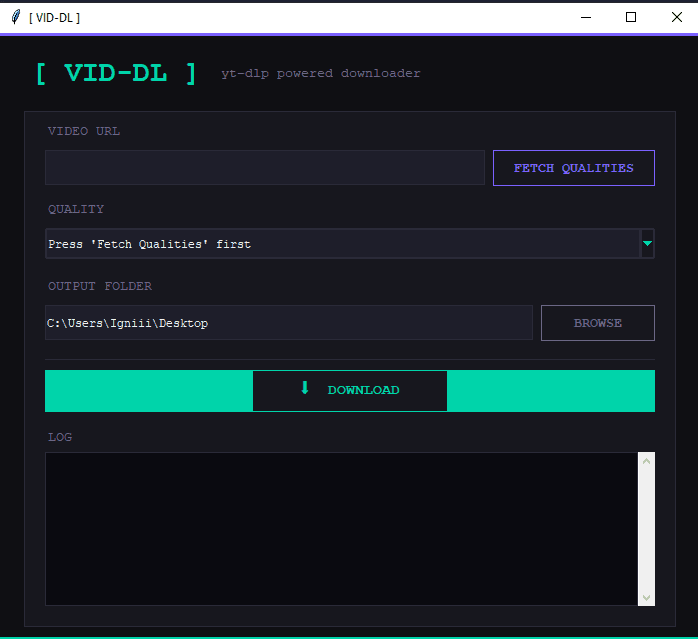Click the log vertical scrollbar track
This screenshot has height=639, width=698.
click(646, 529)
